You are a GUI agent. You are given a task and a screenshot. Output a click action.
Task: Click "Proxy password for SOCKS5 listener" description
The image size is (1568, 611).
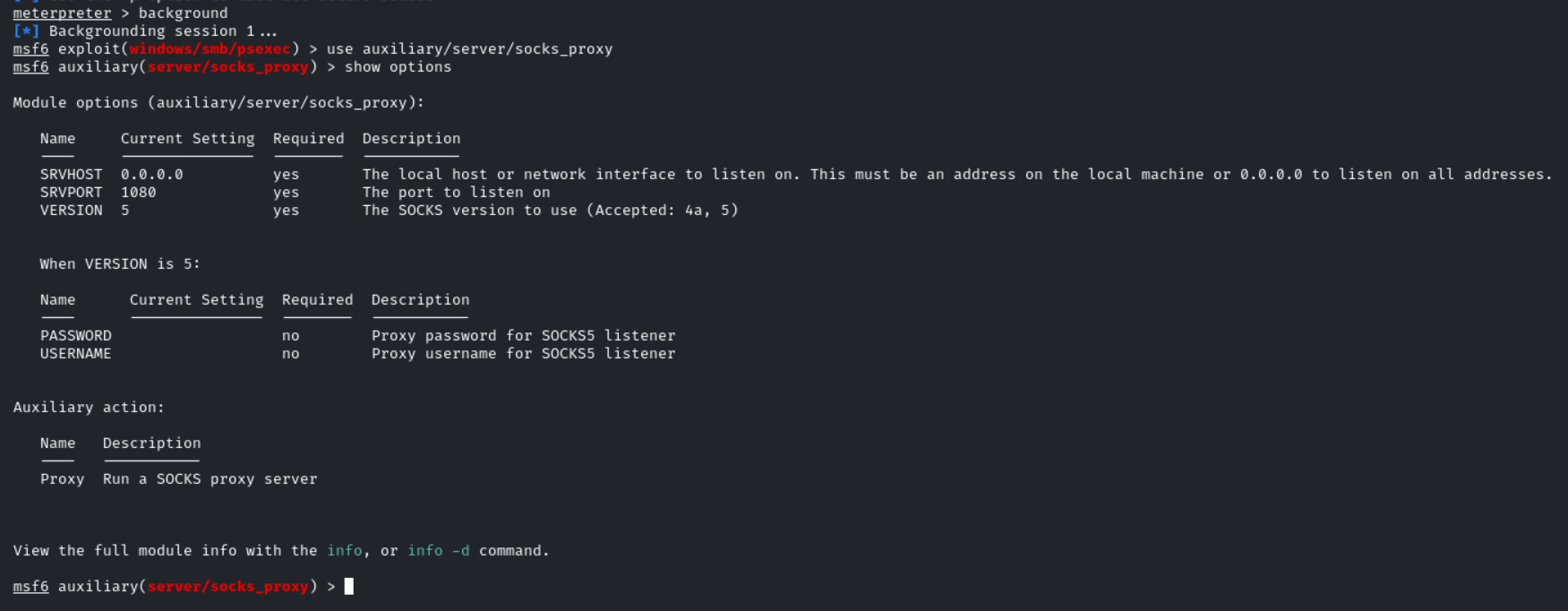tap(523, 335)
